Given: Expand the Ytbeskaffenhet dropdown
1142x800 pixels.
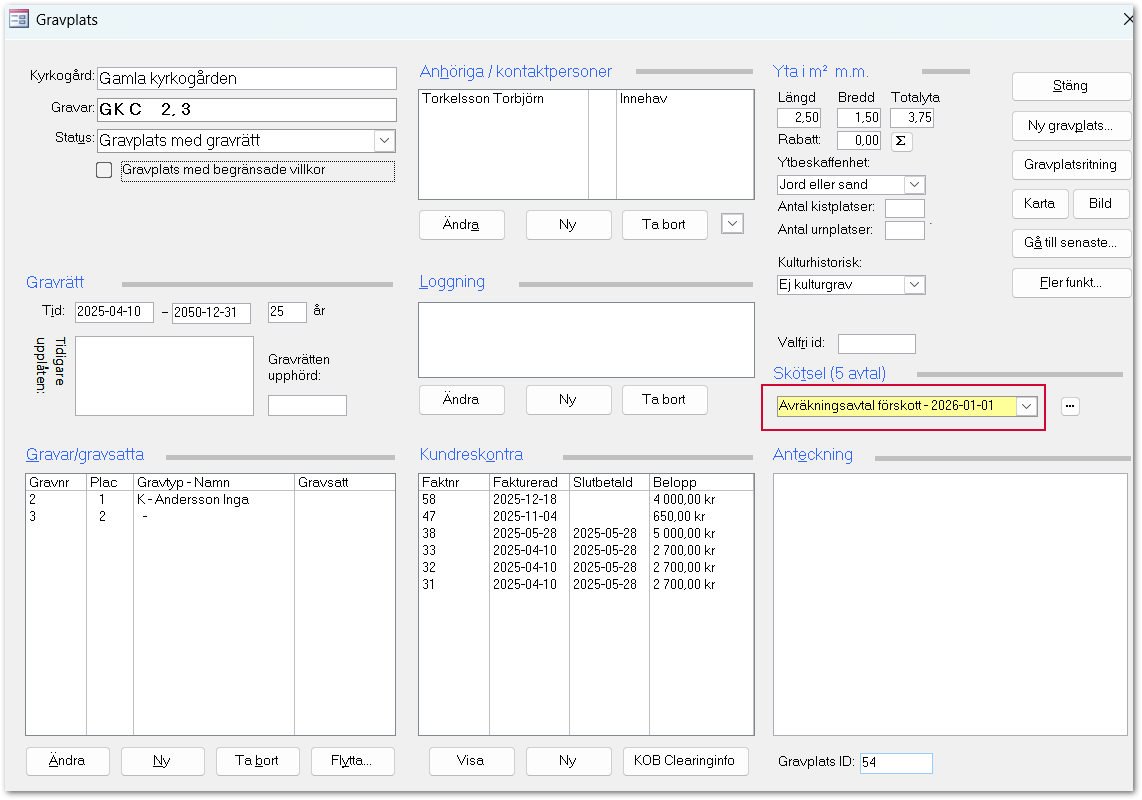Looking at the screenshot, I should tap(914, 185).
